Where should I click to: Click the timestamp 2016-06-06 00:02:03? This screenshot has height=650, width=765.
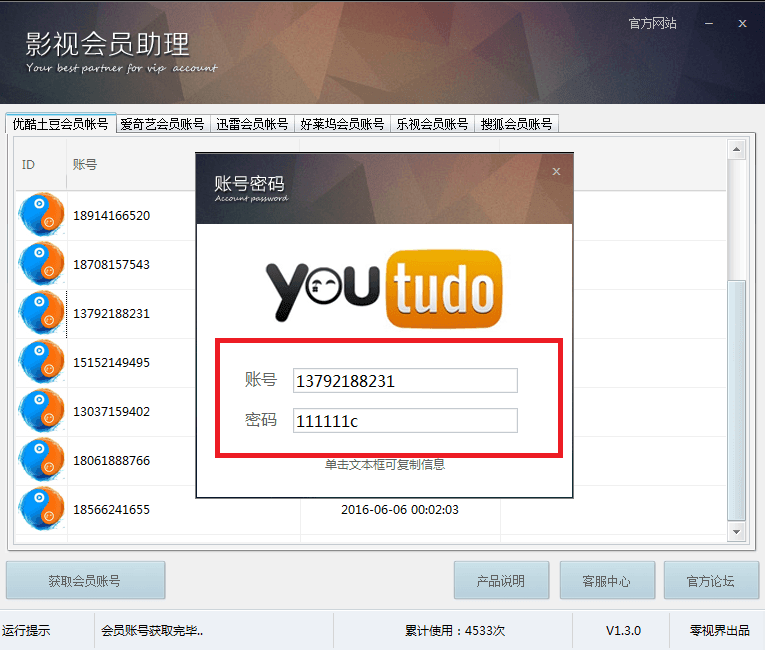400,509
